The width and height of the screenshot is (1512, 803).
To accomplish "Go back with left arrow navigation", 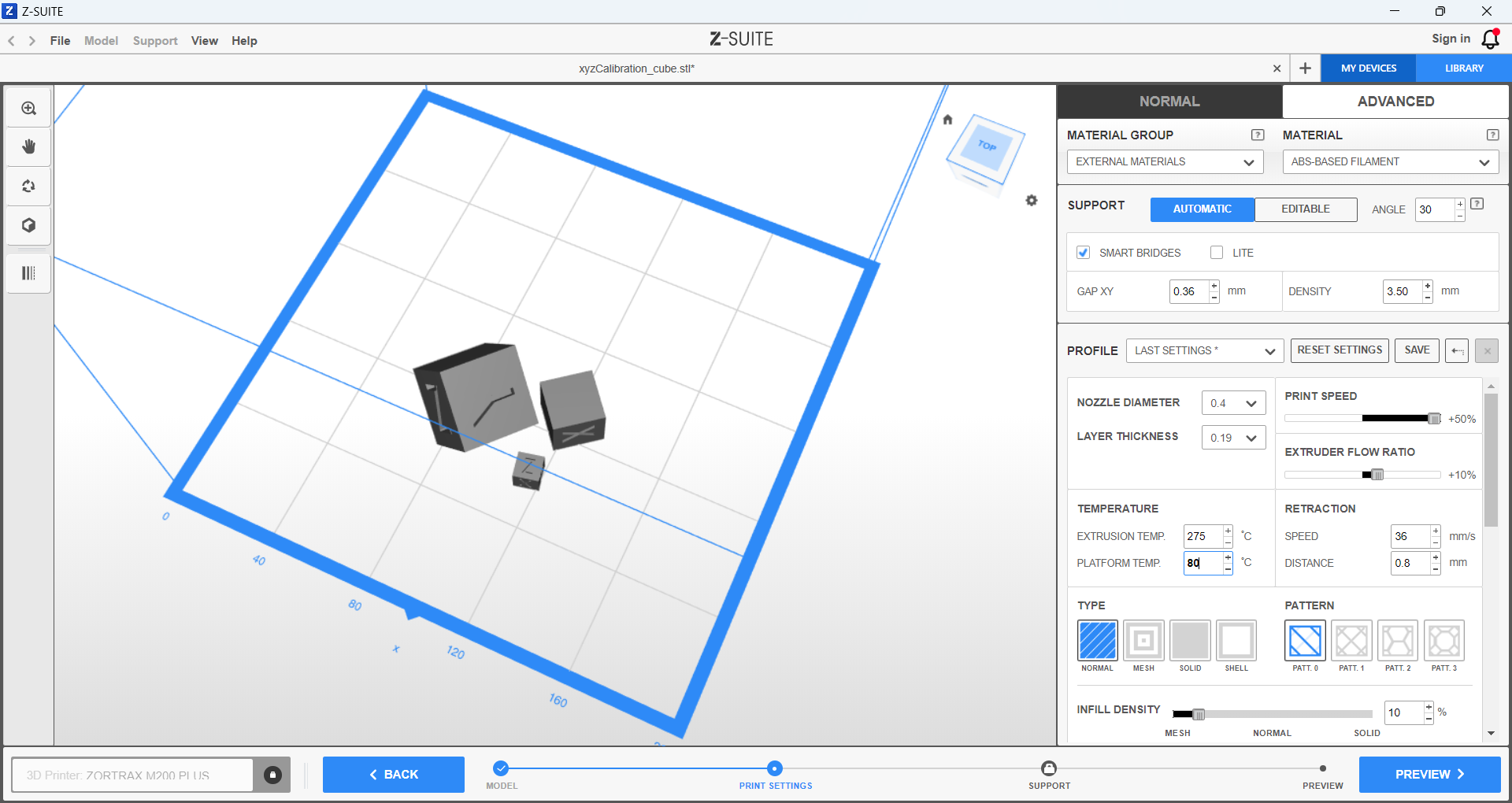I will tap(12, 41).
